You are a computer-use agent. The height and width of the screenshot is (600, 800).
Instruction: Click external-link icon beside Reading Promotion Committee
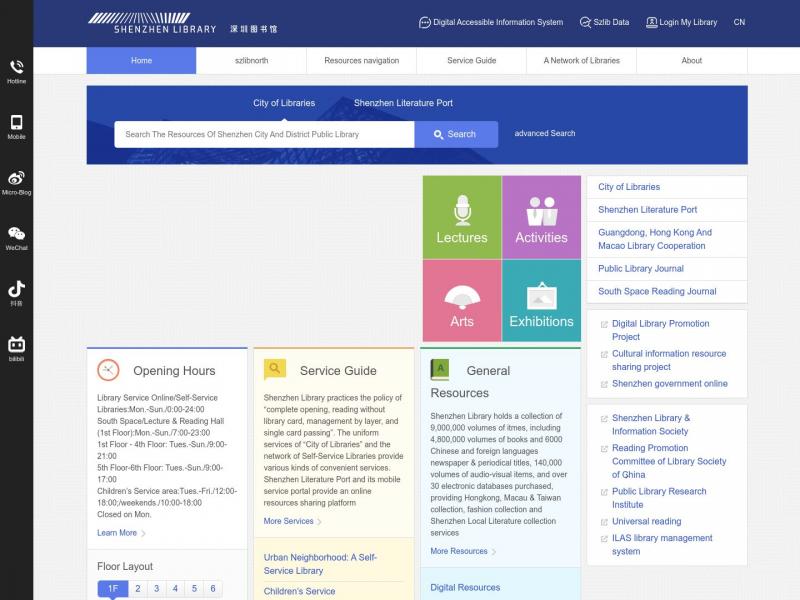[x=604, y=449]
